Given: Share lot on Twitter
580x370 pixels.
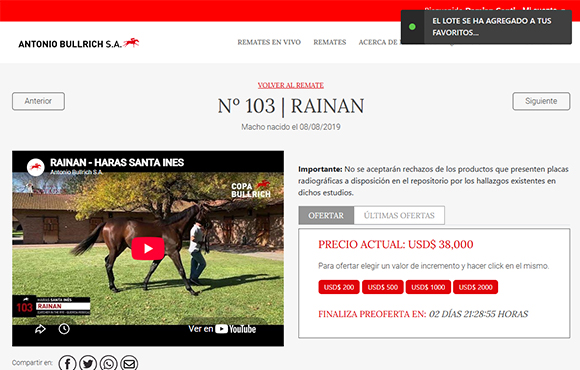Looking at the screenshot, I should point(88,364).
